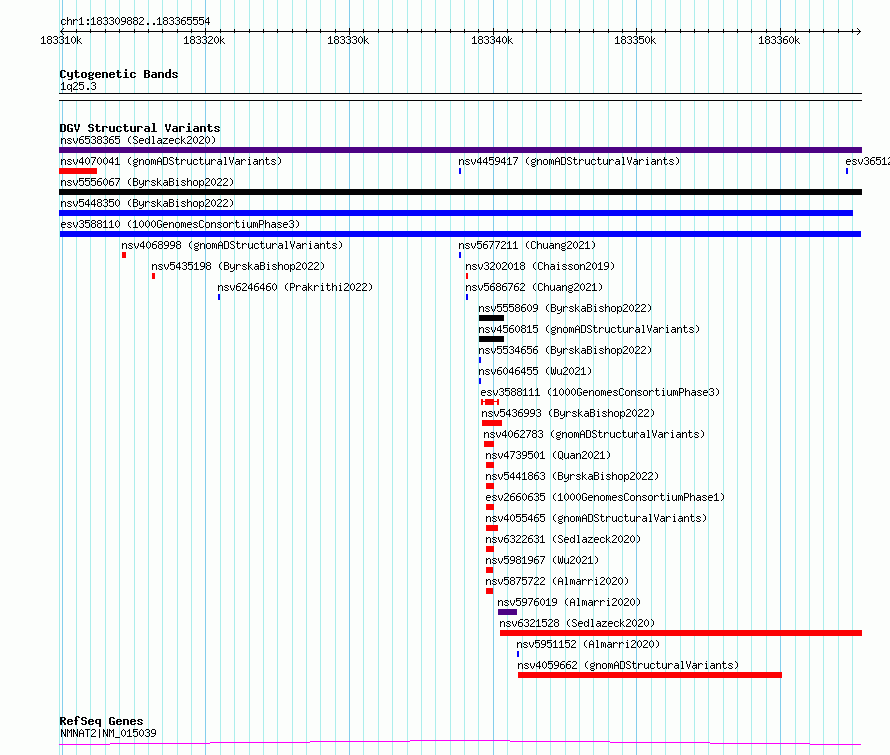Click the Cytogenetic Bands track title

click(119, 74)
